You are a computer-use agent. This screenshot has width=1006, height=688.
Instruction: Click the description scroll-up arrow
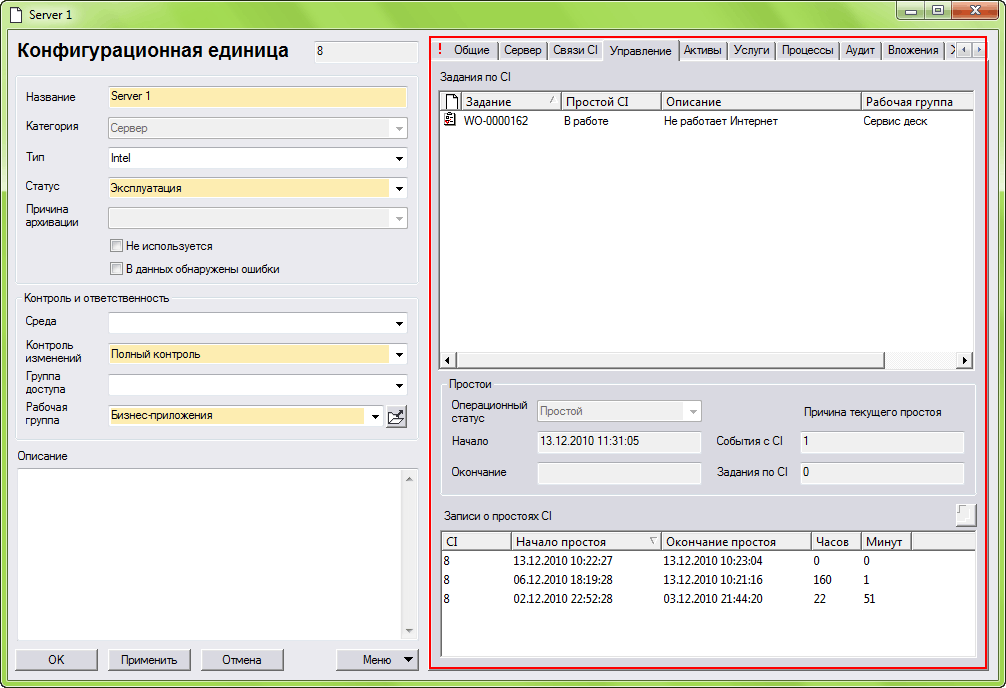[x=409, y=478]
